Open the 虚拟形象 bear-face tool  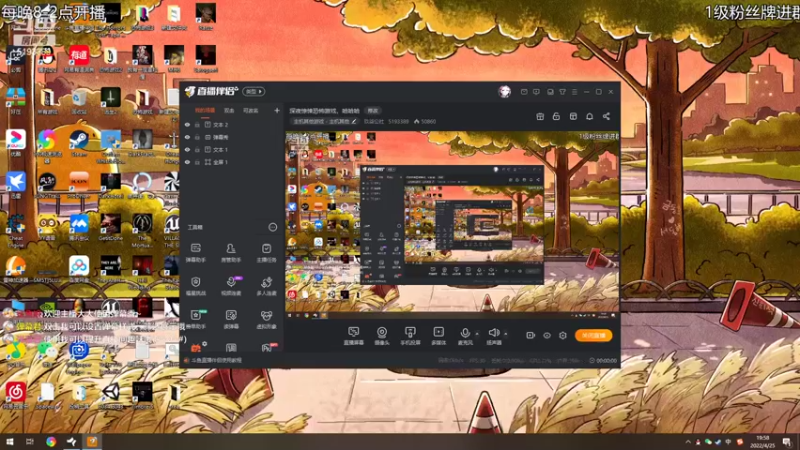[266, 319]
